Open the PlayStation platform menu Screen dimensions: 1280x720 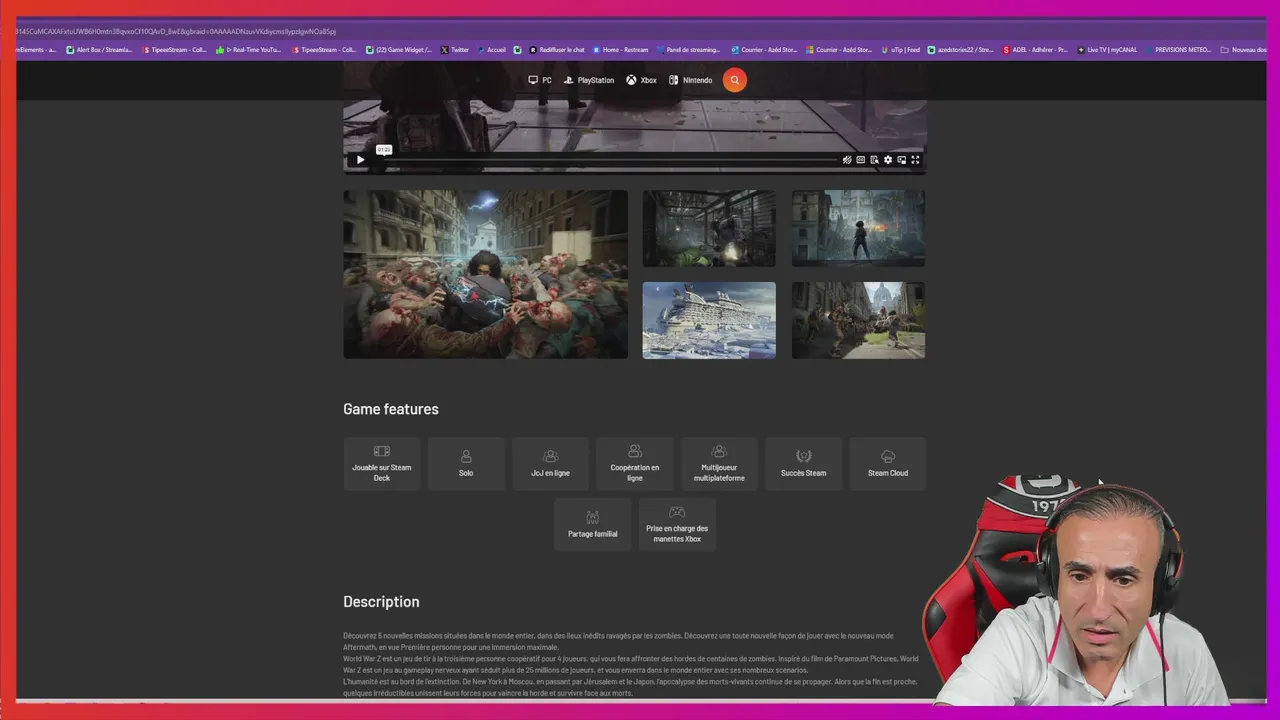(589, 80)
